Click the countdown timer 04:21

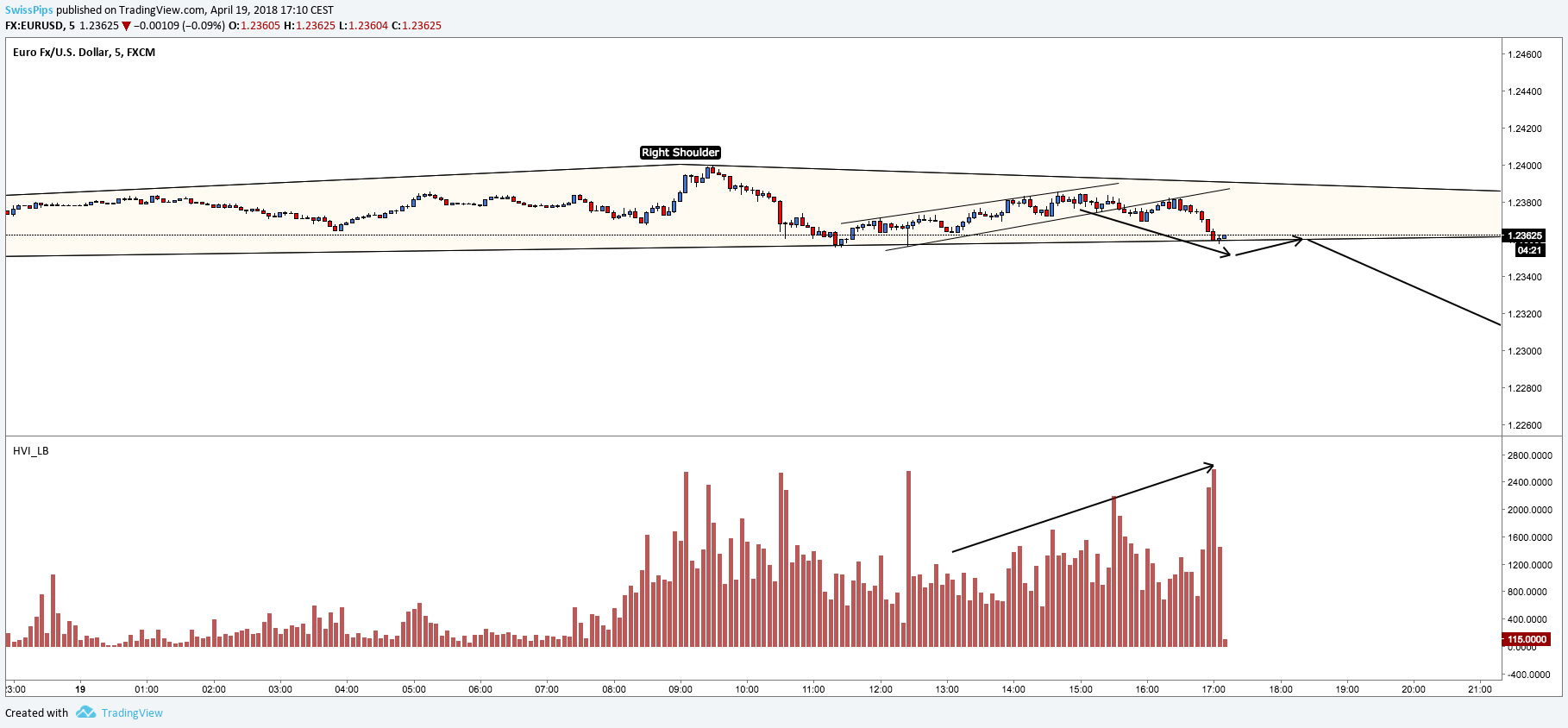click(x=1529, y=250)
